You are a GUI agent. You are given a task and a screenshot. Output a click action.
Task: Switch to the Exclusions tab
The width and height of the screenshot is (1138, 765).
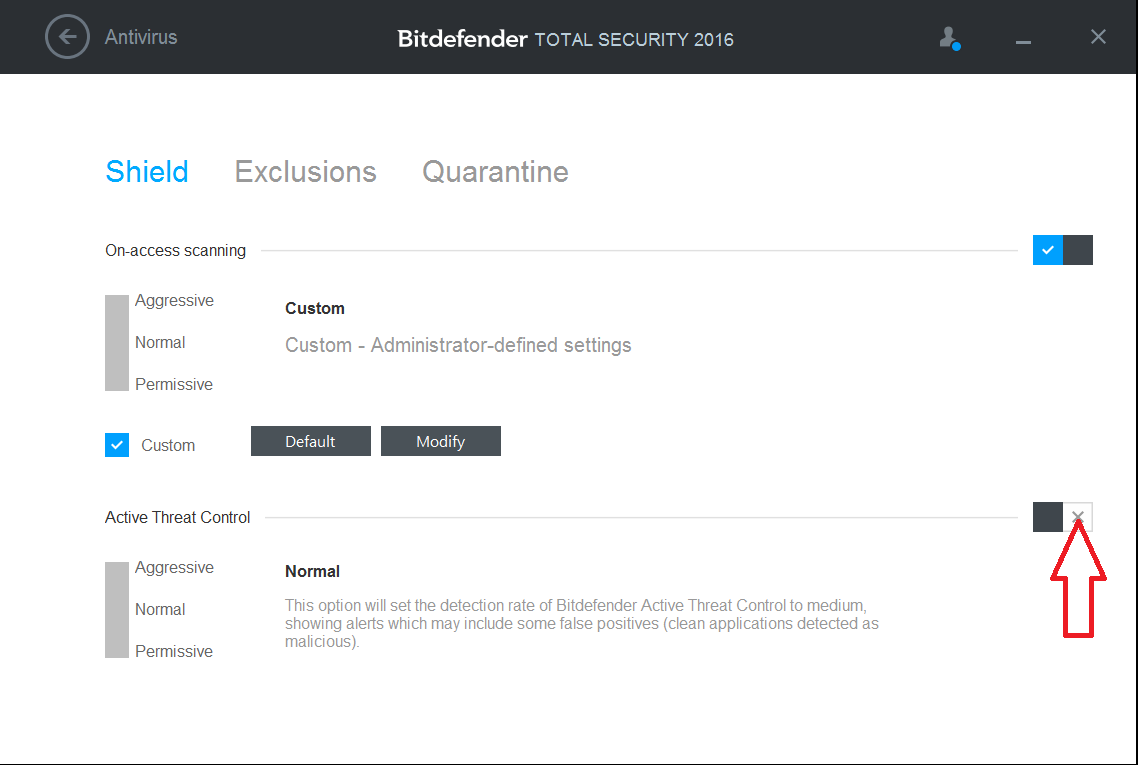306,172
